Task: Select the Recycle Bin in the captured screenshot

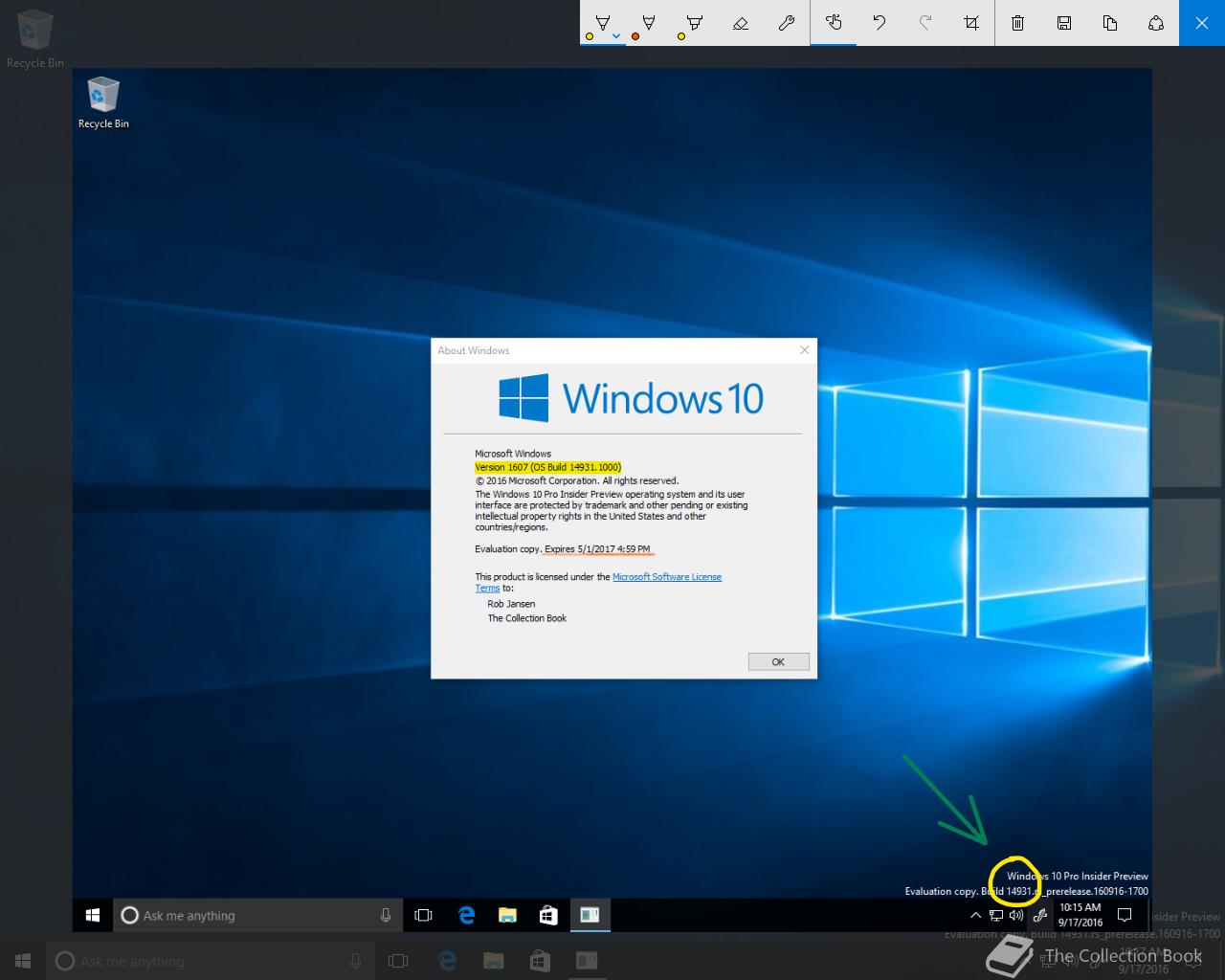Action: pyautogui.click(x=103, y=103)
